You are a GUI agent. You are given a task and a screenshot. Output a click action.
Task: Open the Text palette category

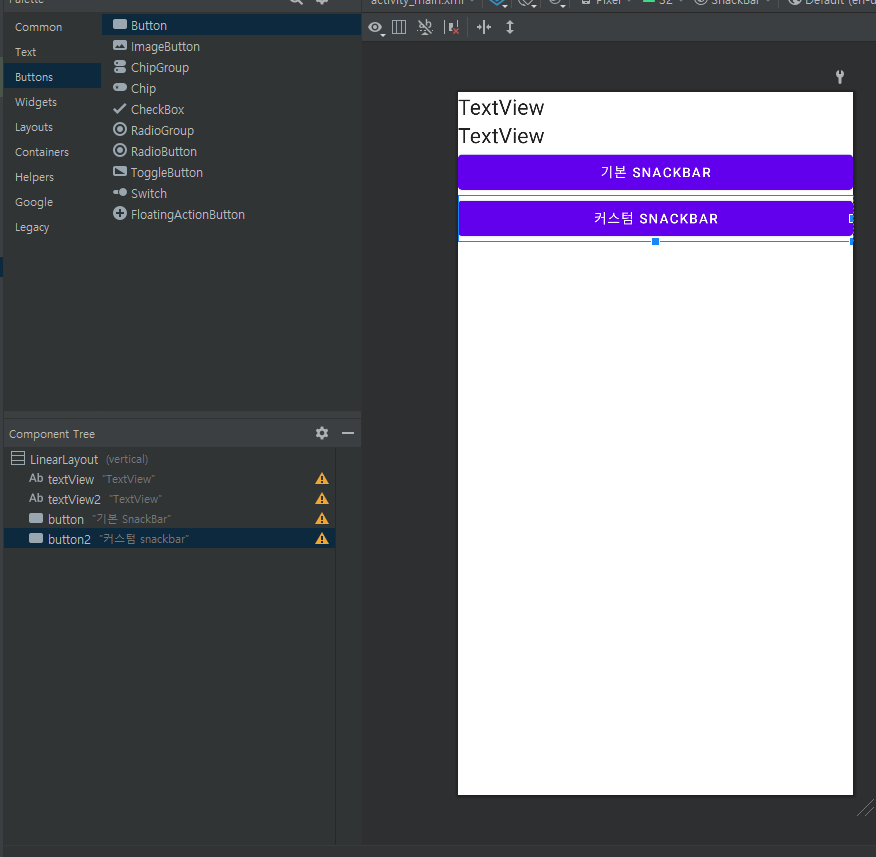53,52
